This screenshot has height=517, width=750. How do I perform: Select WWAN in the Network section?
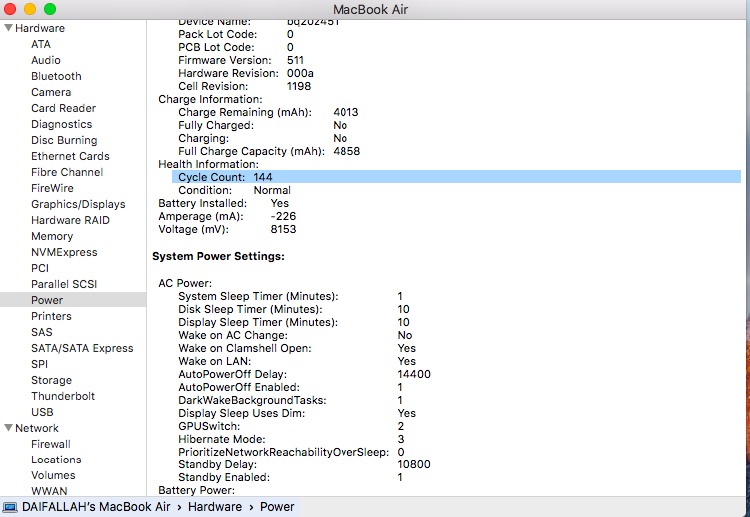click(x=49, y=492)
